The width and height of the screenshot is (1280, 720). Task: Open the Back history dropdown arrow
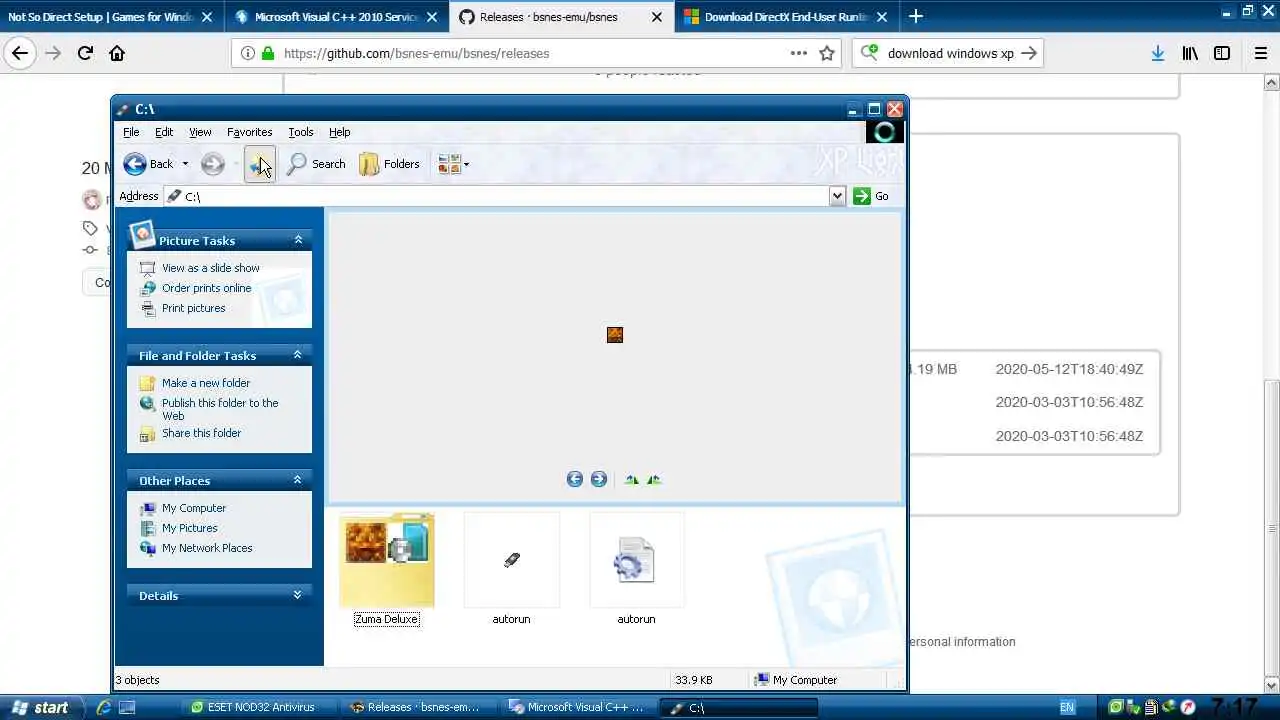(185, 164)
